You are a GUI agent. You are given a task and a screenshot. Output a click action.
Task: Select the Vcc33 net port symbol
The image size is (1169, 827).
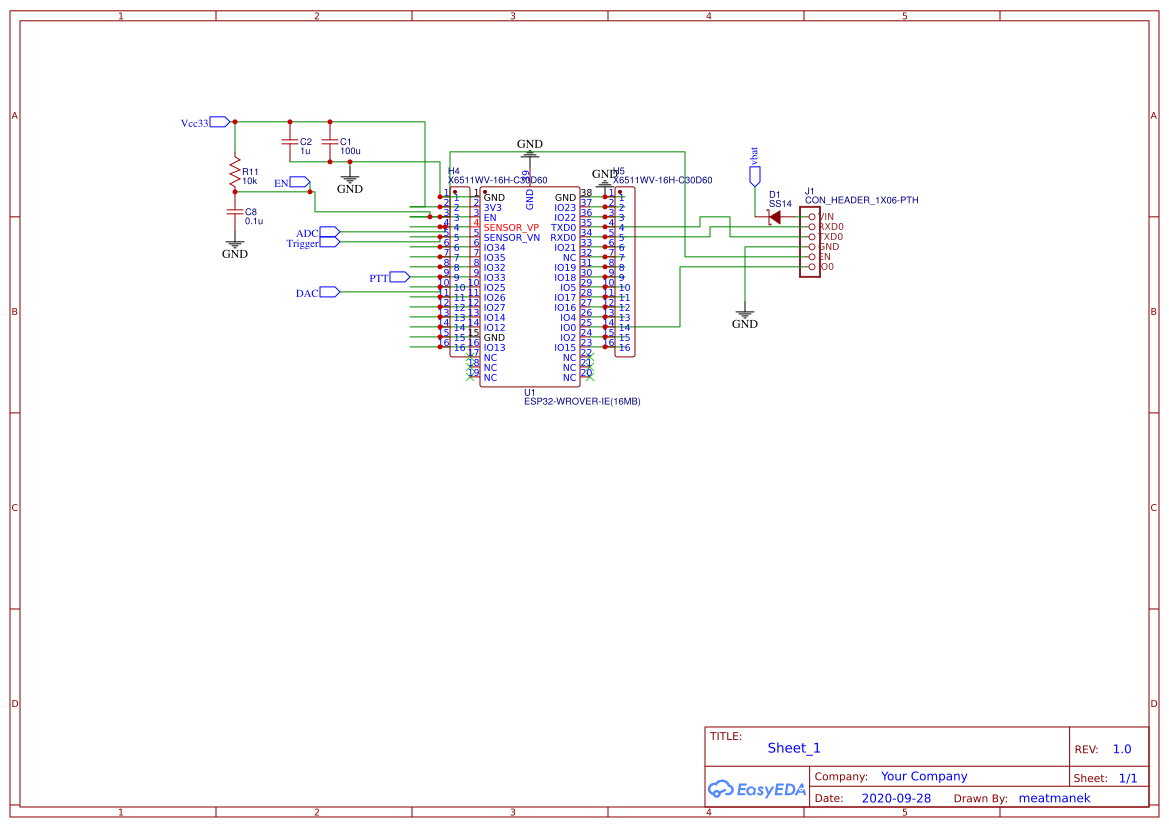[x=219, y=122]
